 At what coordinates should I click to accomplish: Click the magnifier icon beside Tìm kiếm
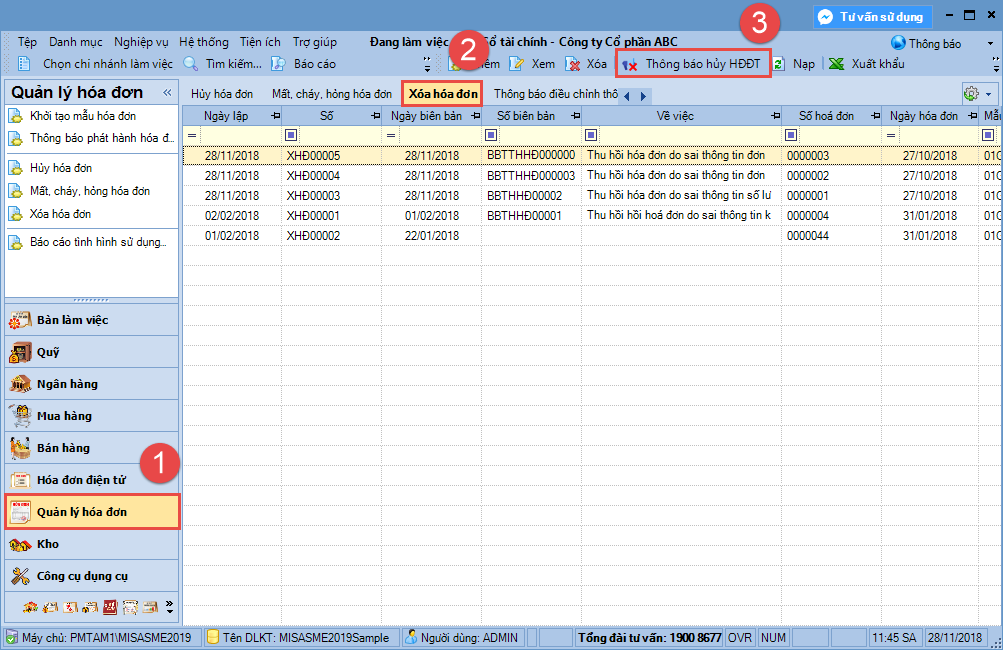pos(190,64)
